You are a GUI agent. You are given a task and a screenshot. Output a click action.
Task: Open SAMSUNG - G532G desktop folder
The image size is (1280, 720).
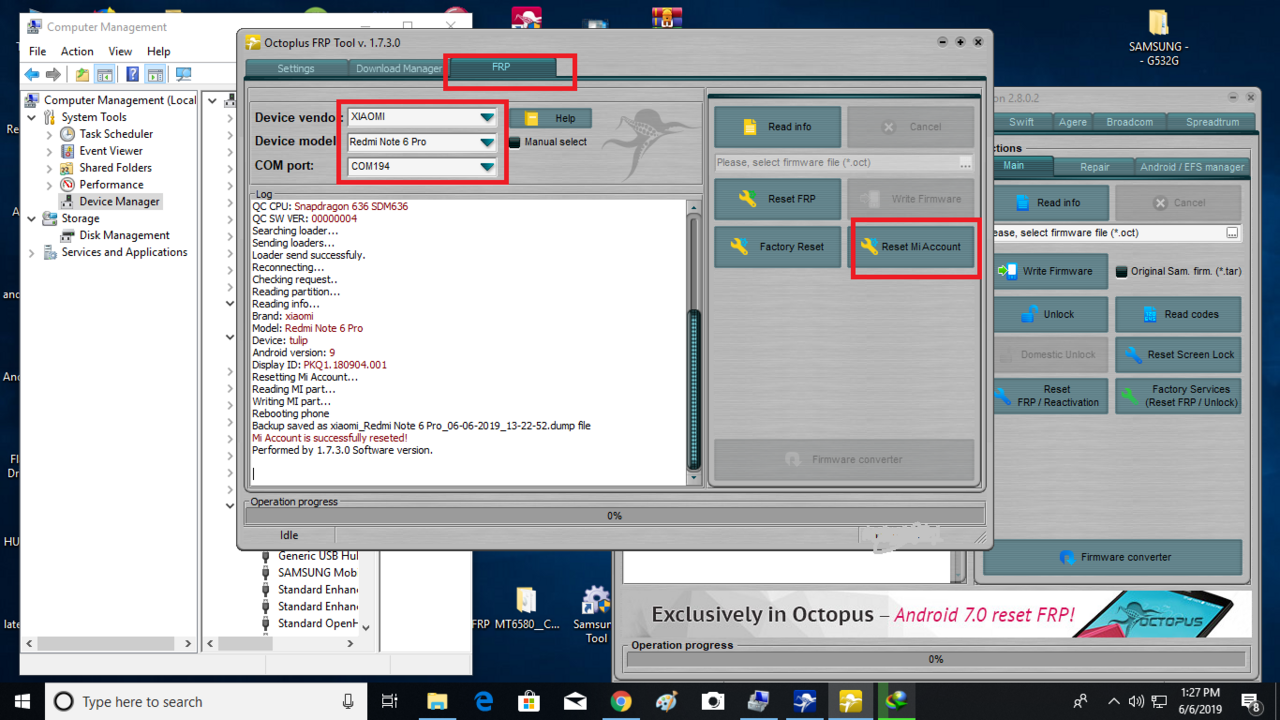click(x=1159, y=39)
